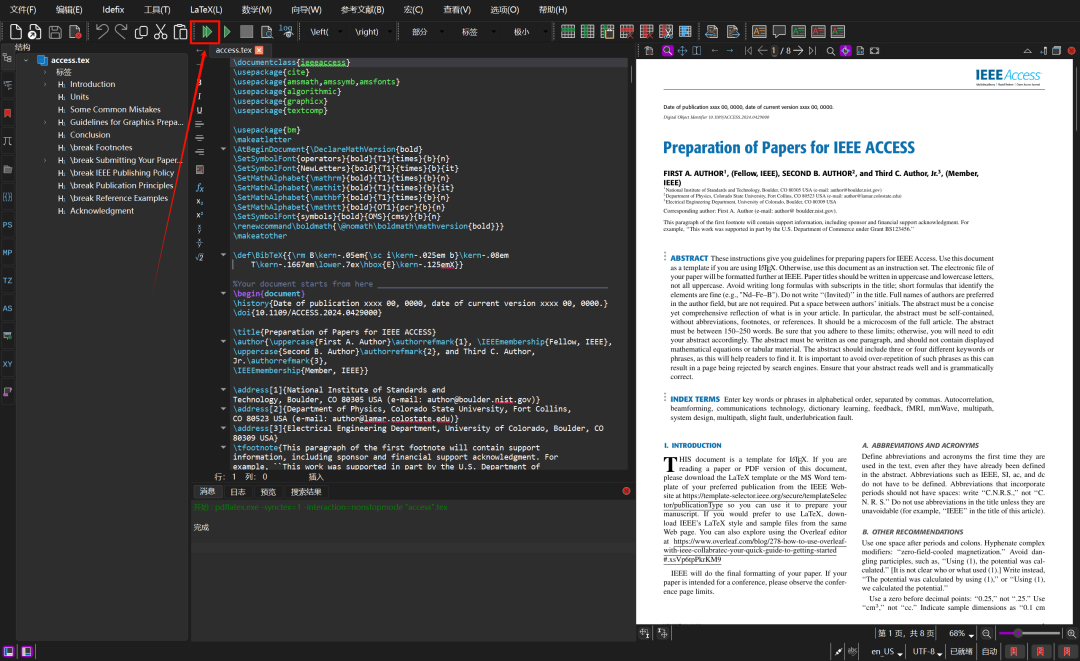The image size is (1080, 661).
Task: Switch to the 日志 tab in bottom panel
Action: [x=238, y=492]
